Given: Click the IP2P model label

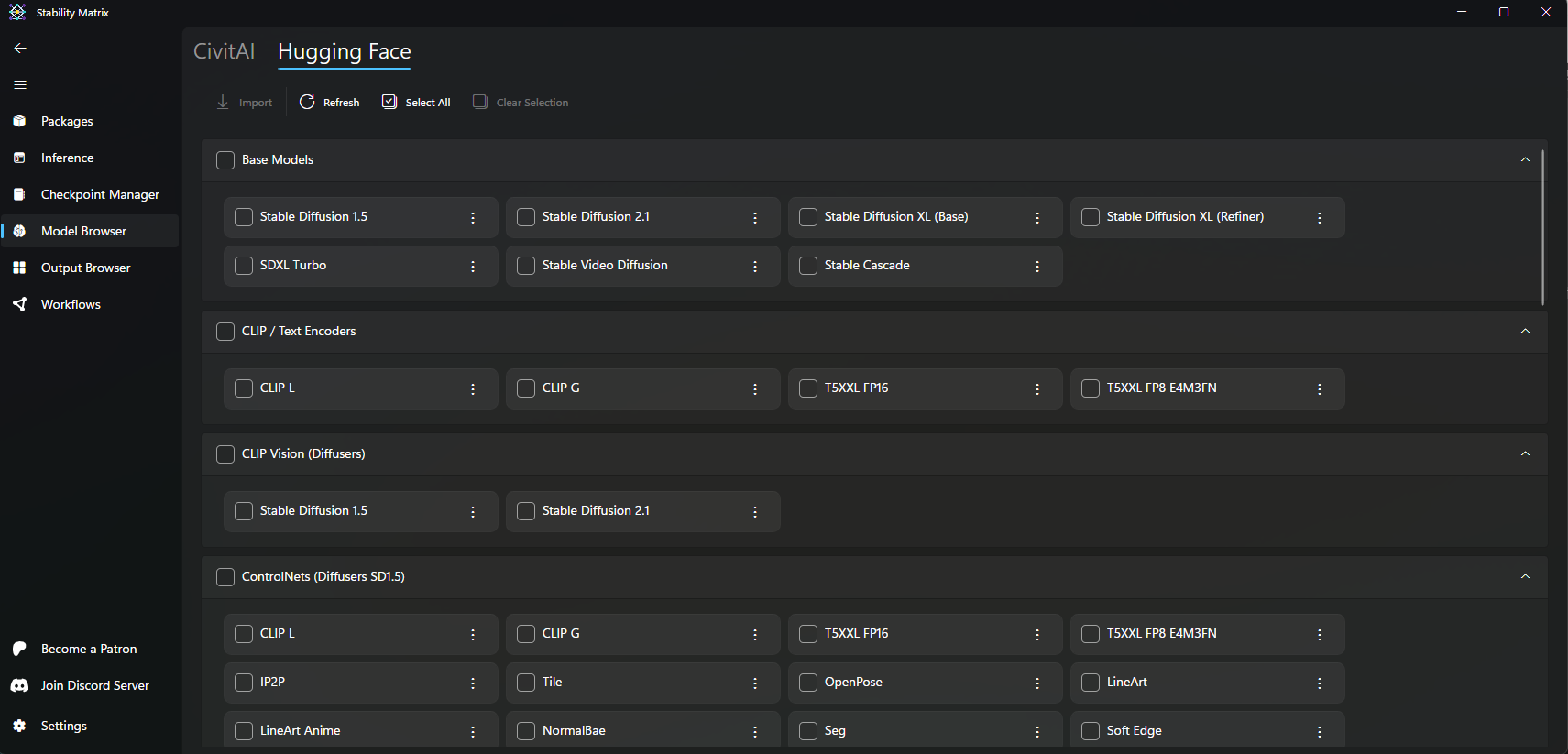Looking at the screenshot, I should coord(272,682).
